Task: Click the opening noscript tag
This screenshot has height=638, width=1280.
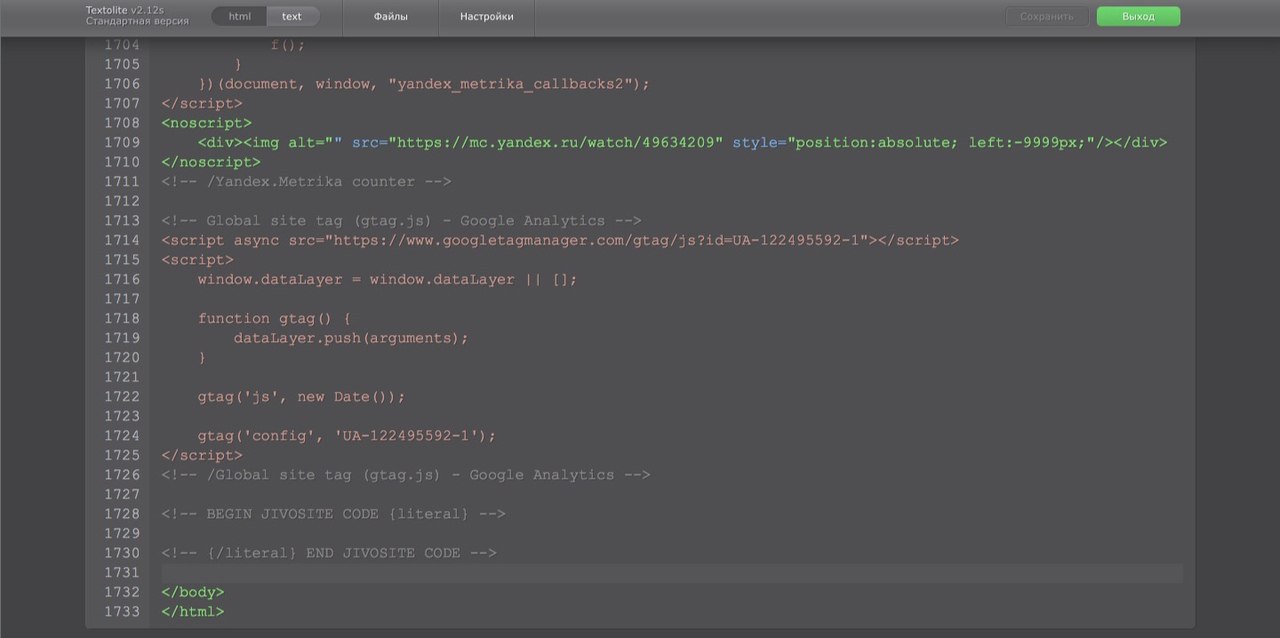Action: point(206,123)
